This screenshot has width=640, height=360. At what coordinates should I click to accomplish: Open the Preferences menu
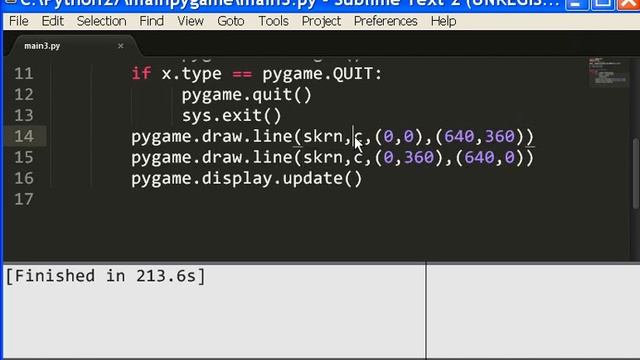385,21
